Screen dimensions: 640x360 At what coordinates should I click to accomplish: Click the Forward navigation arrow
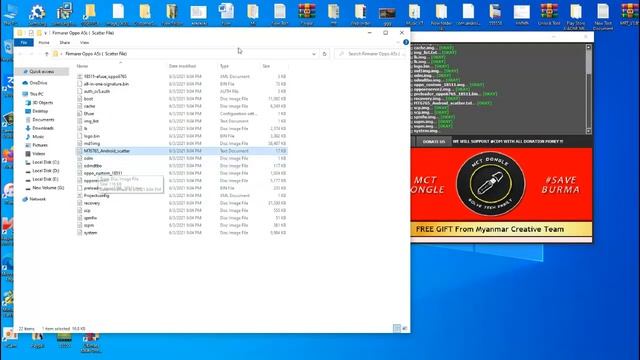pos(31,54)
